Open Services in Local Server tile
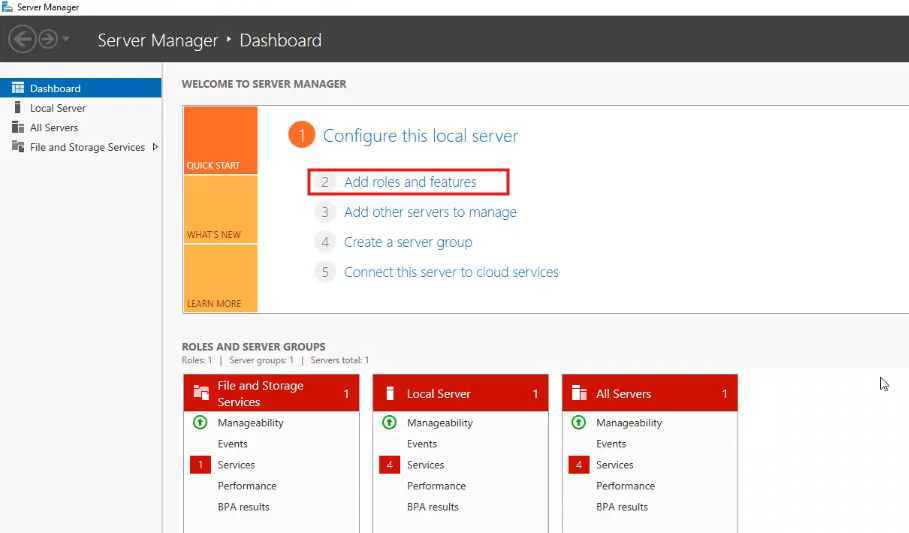The width and height of the screenshot is (909, 533). (426, 465)
